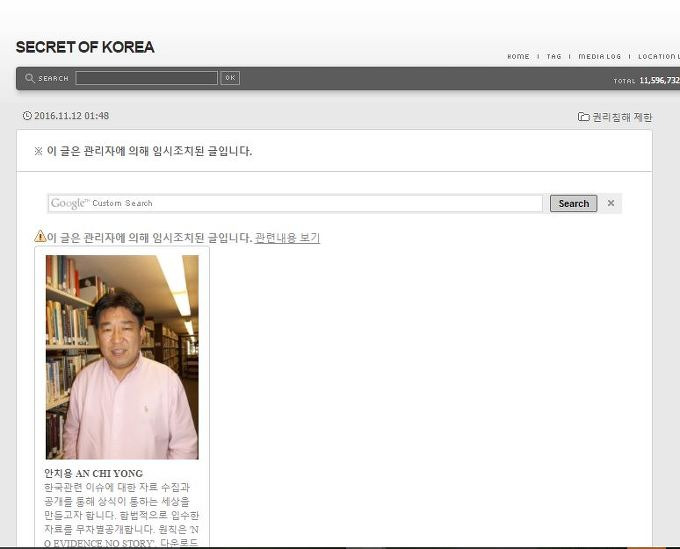
Task: Click the clock icon beside the post date
Action: pyautogui.click(x=27, y=115)
